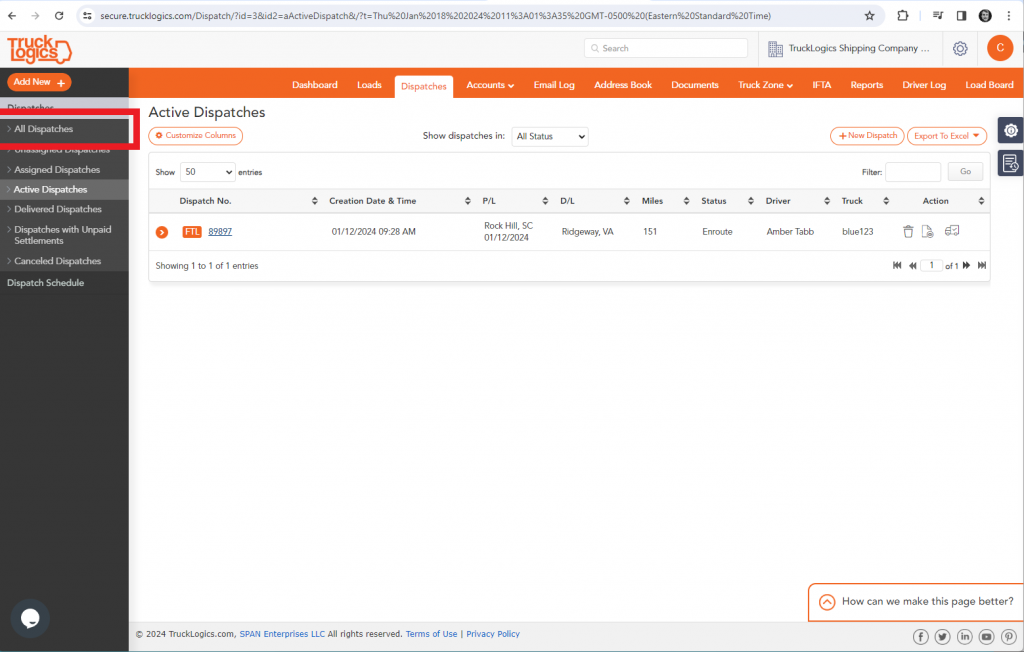The height and width of the screenshot is (652, 1024).
Task: Open the right side help gear widget
Action: click(x=1010, y=131)
